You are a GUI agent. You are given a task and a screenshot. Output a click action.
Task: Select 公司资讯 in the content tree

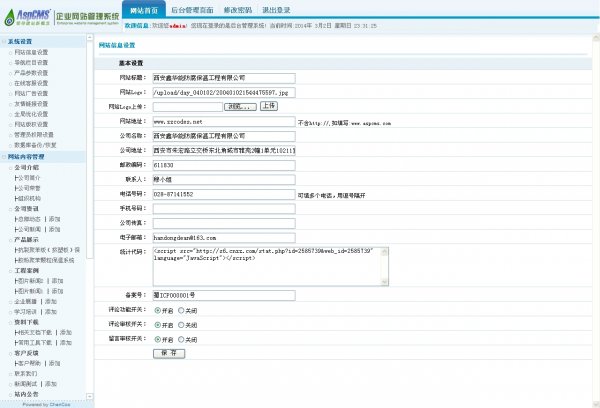26,209
